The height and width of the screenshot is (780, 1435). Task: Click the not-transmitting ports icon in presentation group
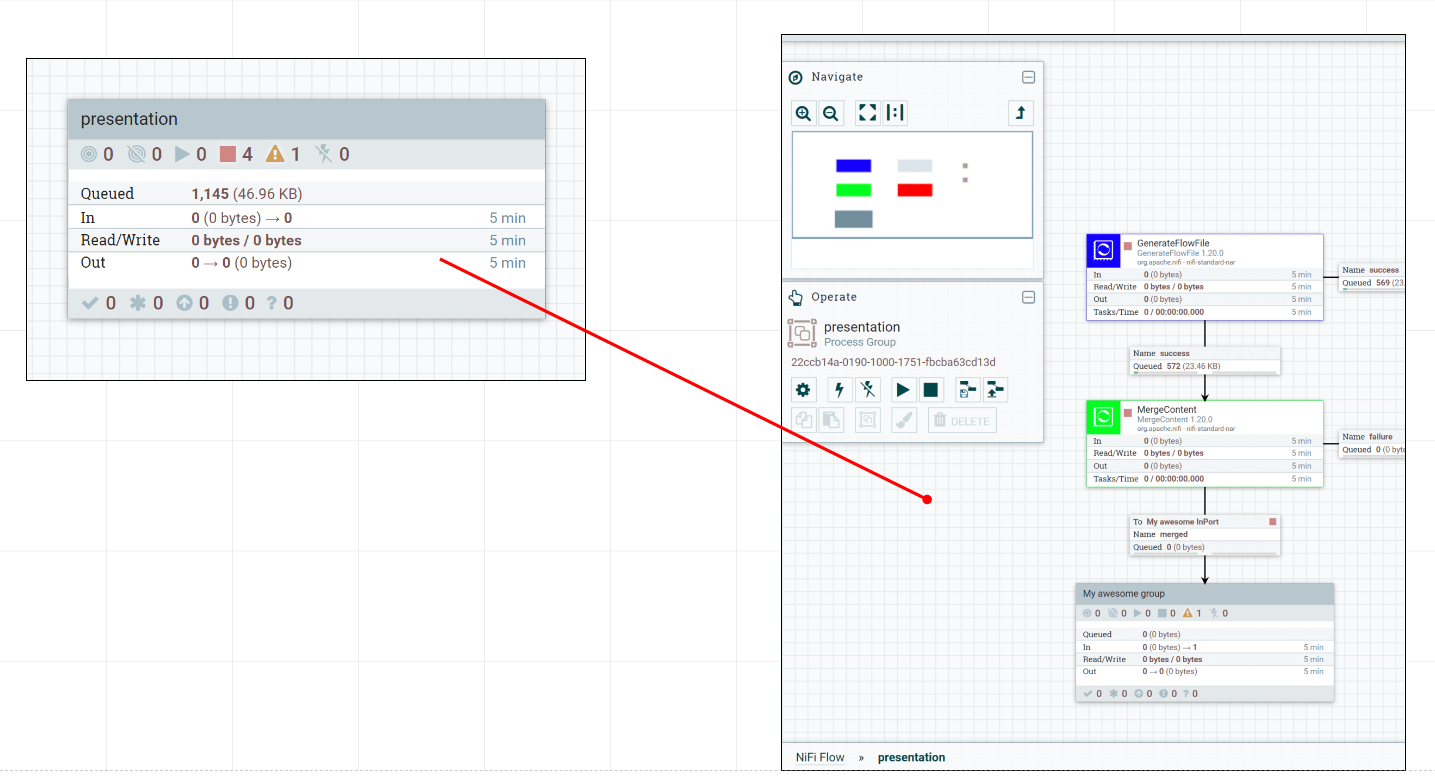point(137,154)
